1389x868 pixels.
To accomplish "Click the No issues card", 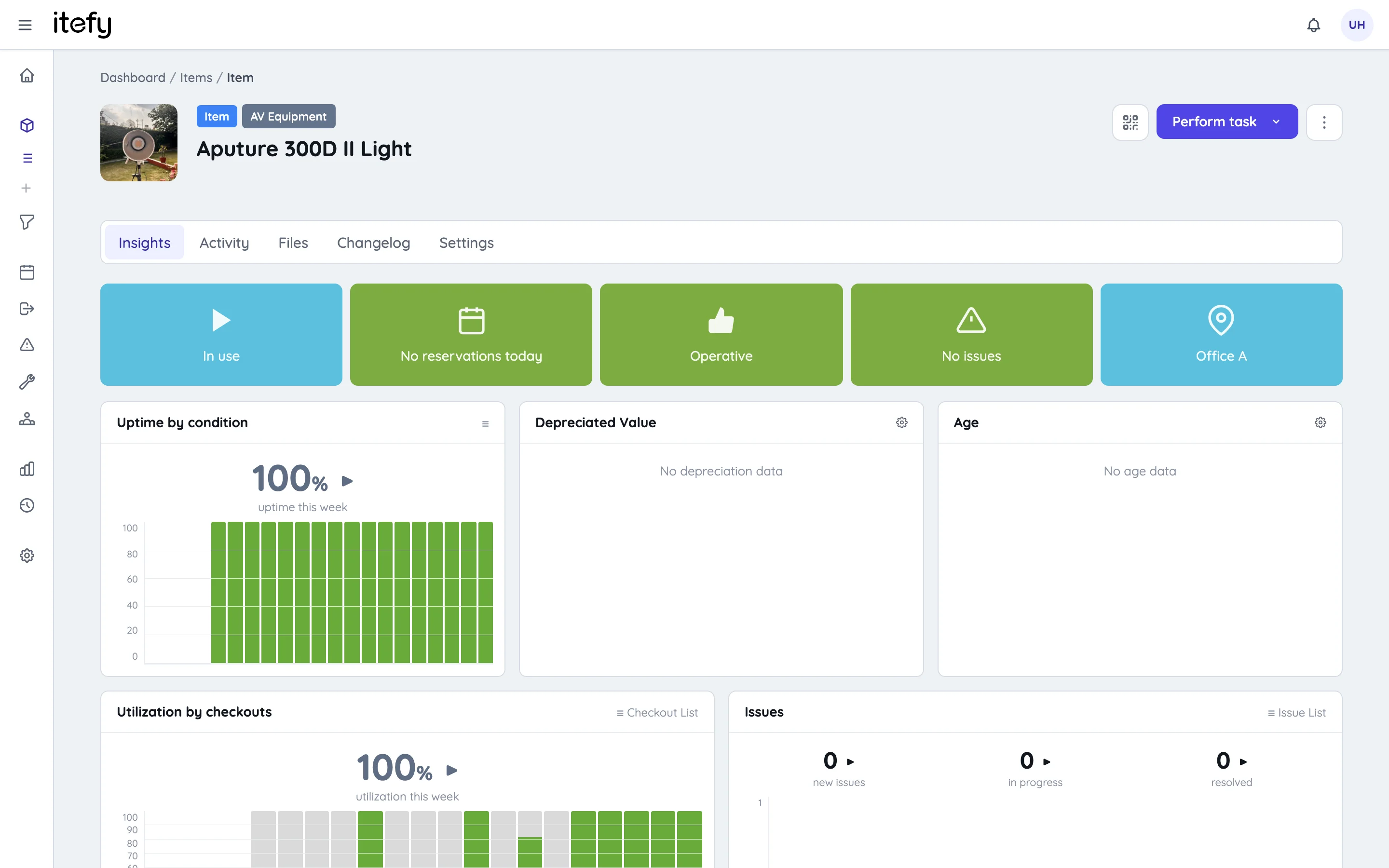I will coord(971,335).
